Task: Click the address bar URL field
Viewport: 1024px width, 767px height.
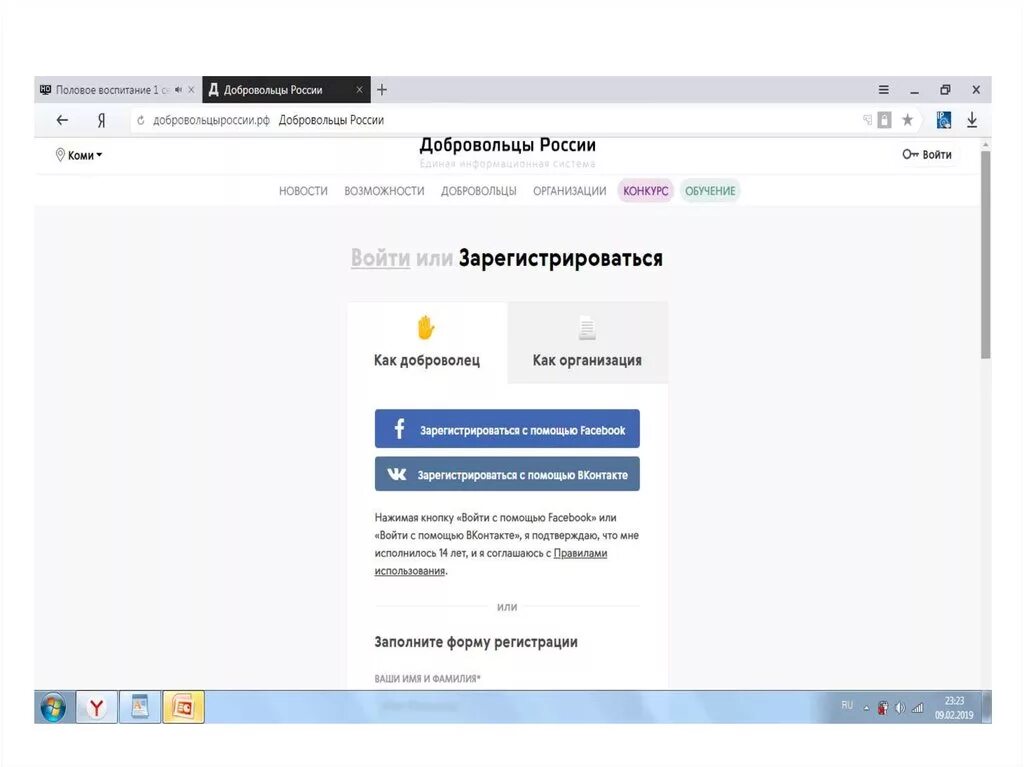Action: click(x=496, y=120)
